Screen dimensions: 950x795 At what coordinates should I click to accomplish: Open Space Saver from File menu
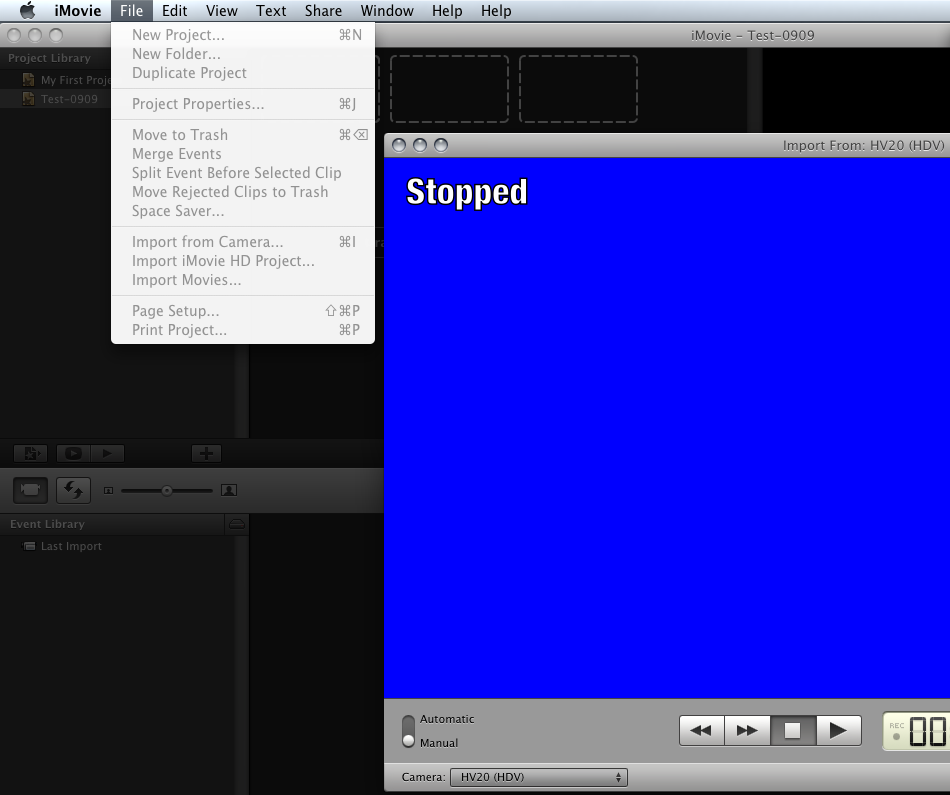tap(243, 211)
